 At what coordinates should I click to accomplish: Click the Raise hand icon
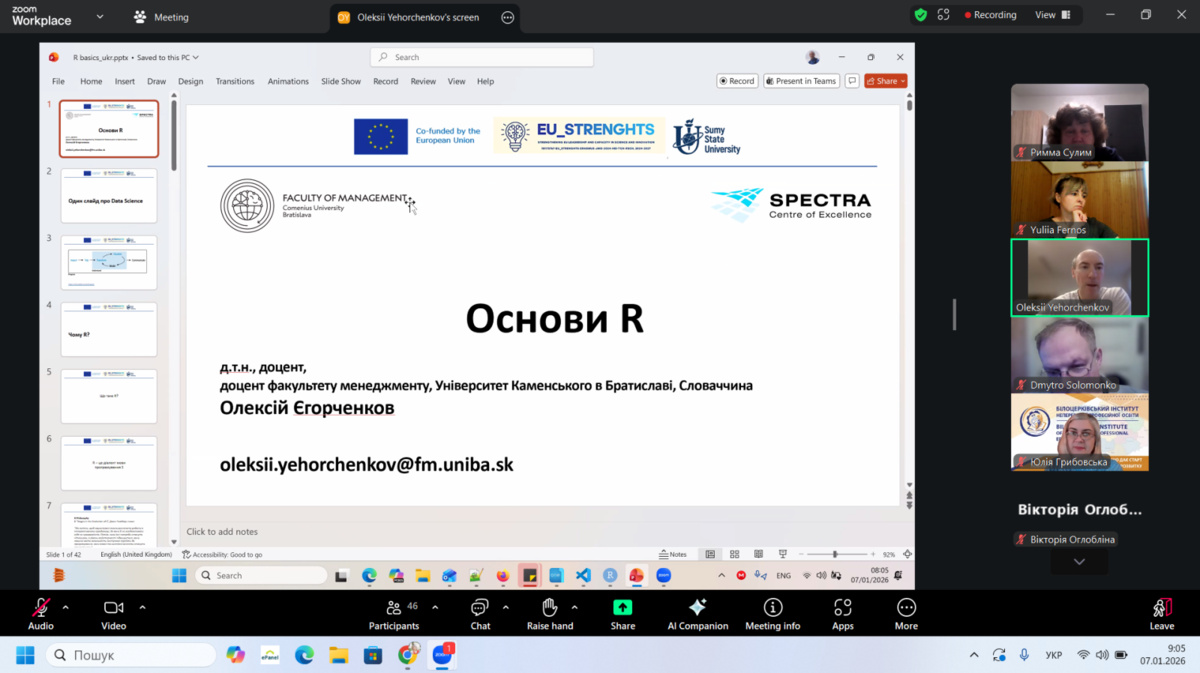coord(549,608)
